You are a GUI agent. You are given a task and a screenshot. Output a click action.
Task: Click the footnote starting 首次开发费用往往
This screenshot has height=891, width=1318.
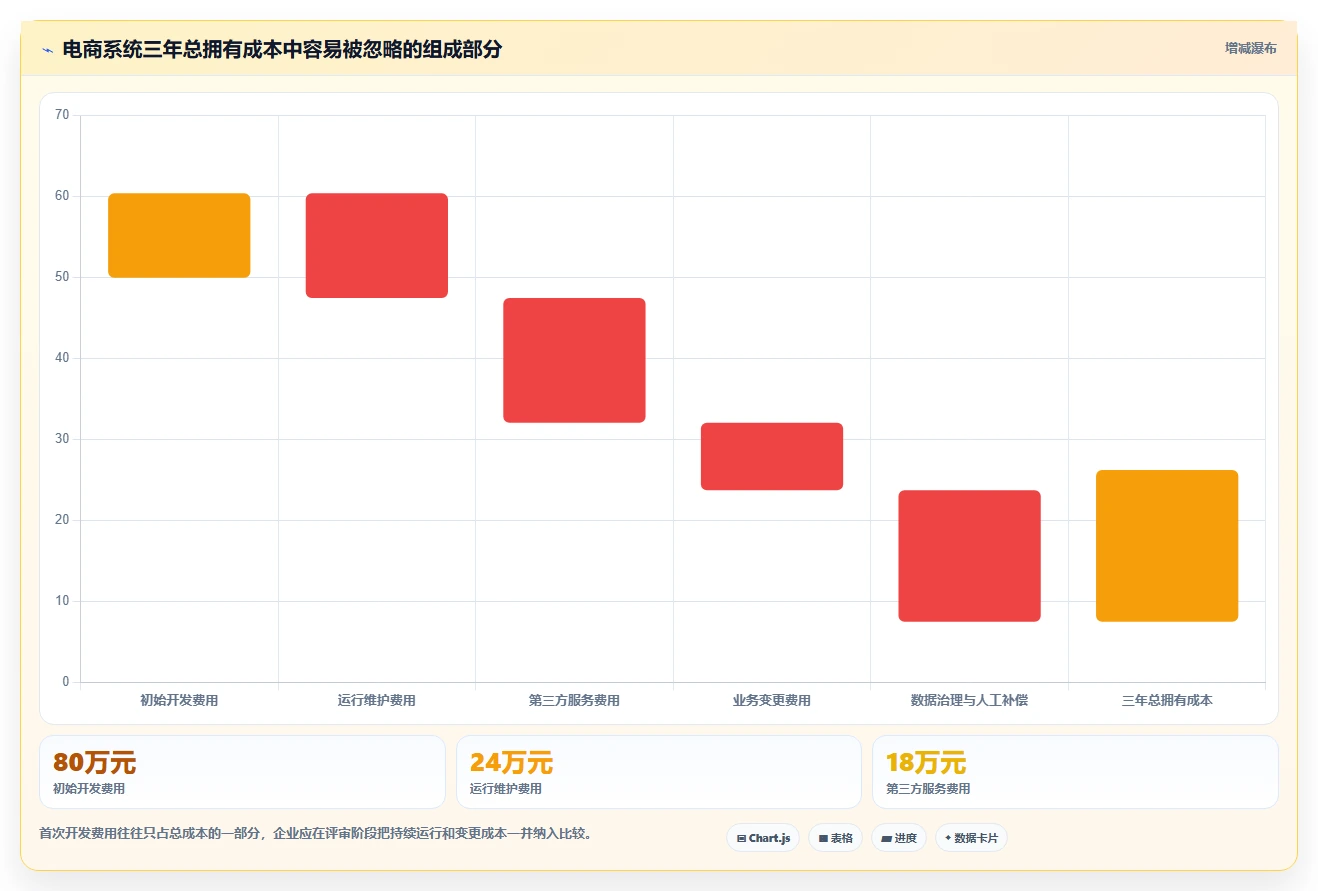coord(318,833)
